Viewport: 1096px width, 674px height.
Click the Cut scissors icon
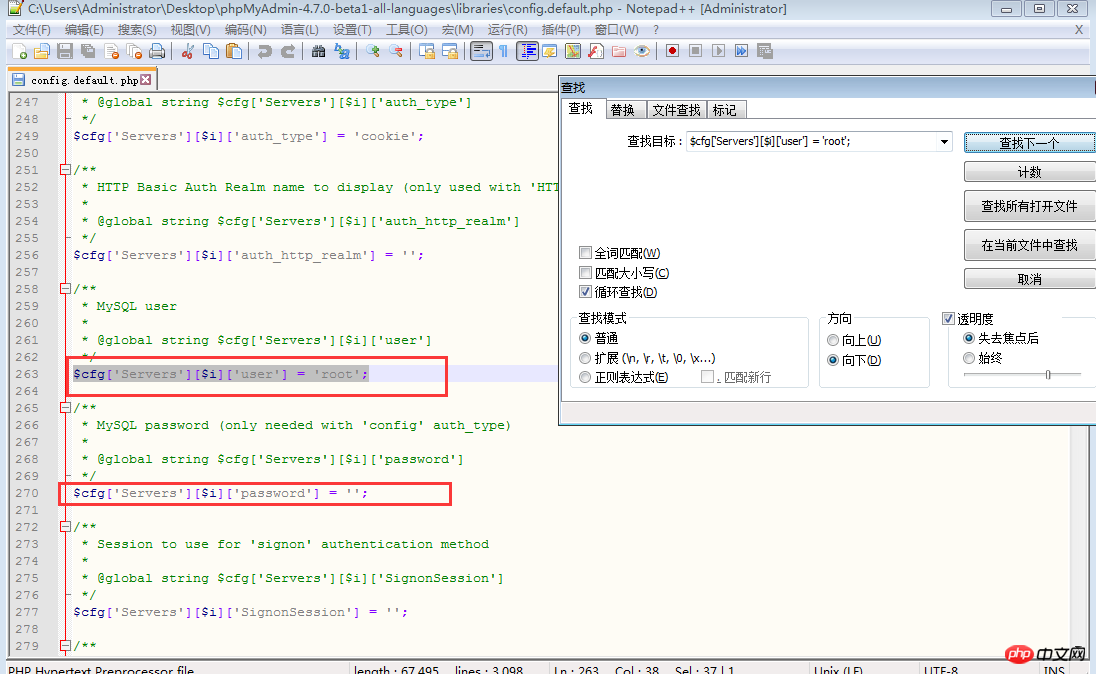click(187, 51)
